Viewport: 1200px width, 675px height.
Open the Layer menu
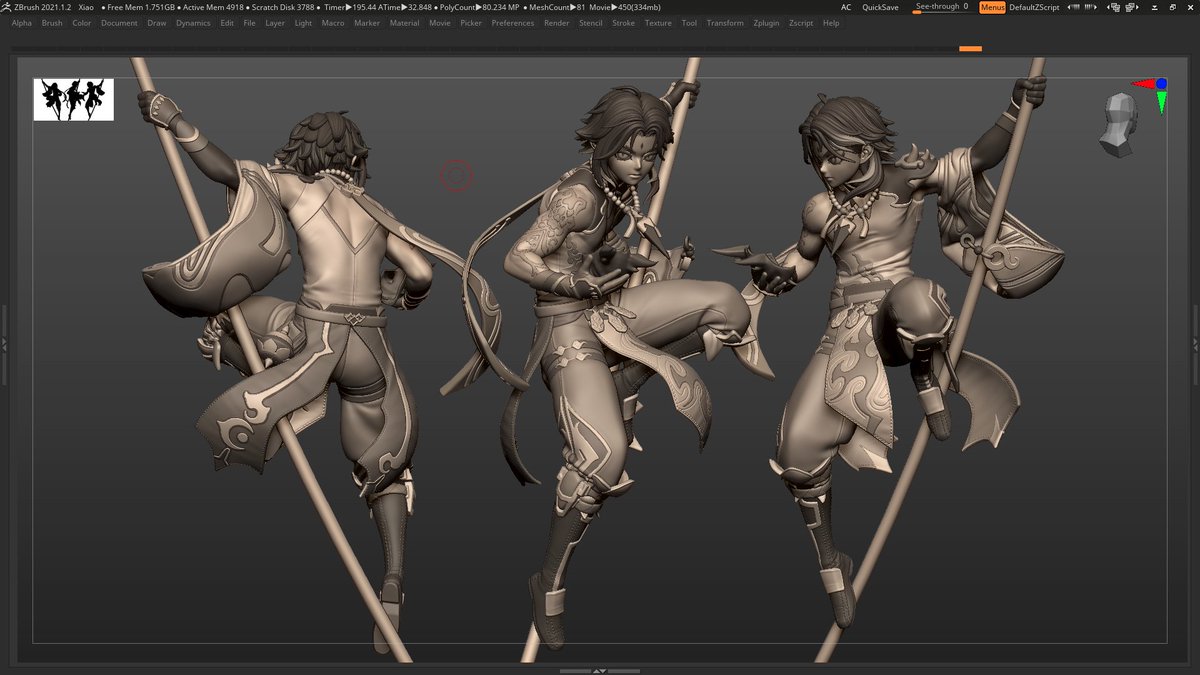click(x=275, y=23)
